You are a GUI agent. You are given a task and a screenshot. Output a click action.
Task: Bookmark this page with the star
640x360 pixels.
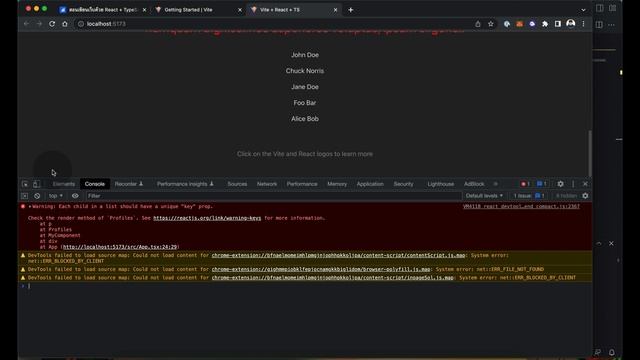[491, 24]
